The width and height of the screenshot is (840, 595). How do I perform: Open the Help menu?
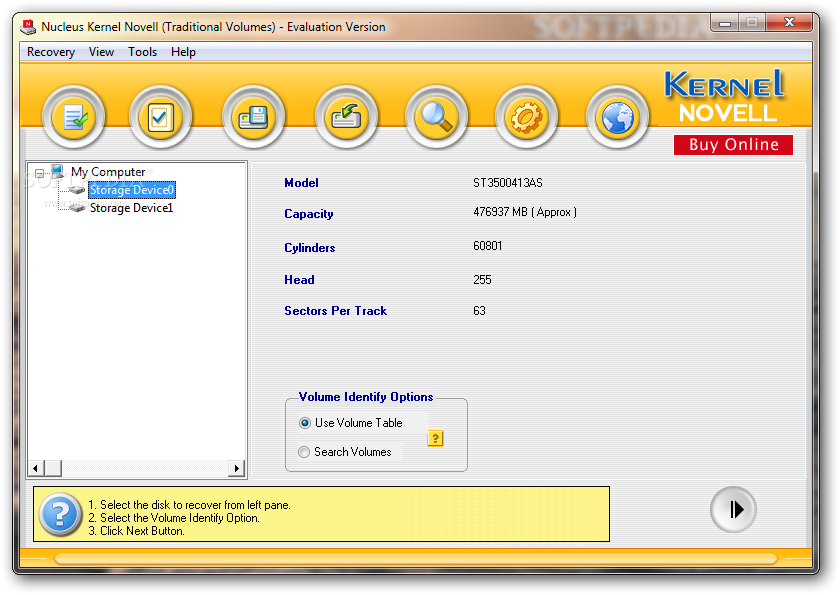pos(183,52)
